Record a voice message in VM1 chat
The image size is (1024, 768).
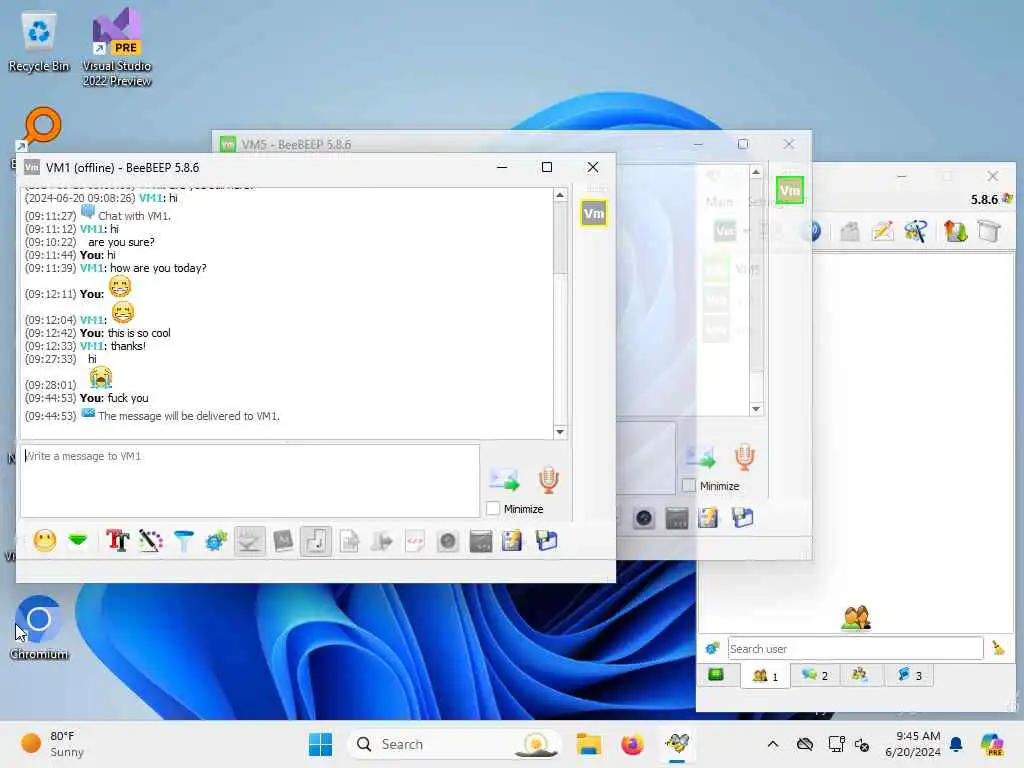click(549, 480)
